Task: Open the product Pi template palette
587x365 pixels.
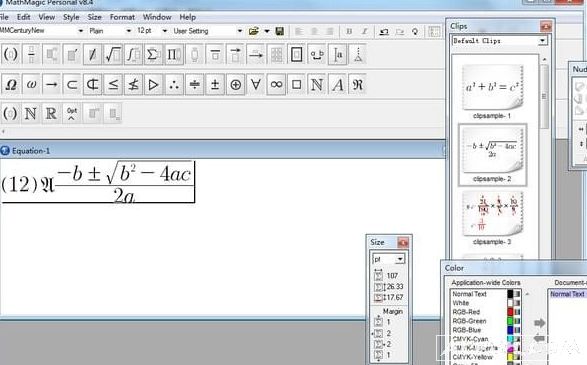Action: (x=174, y=55)
